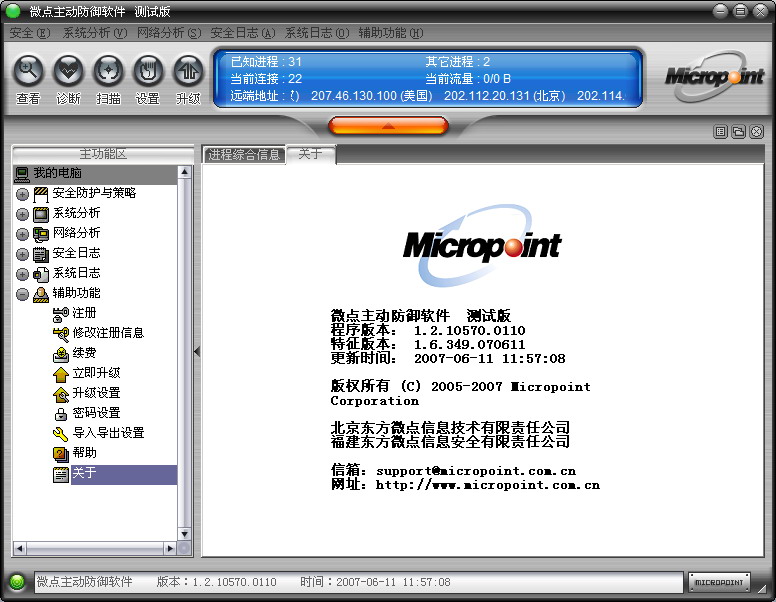Click the 升级设置 icon
Image resolution: width=776 pixels, height=602 pixels.
point(60,394)
